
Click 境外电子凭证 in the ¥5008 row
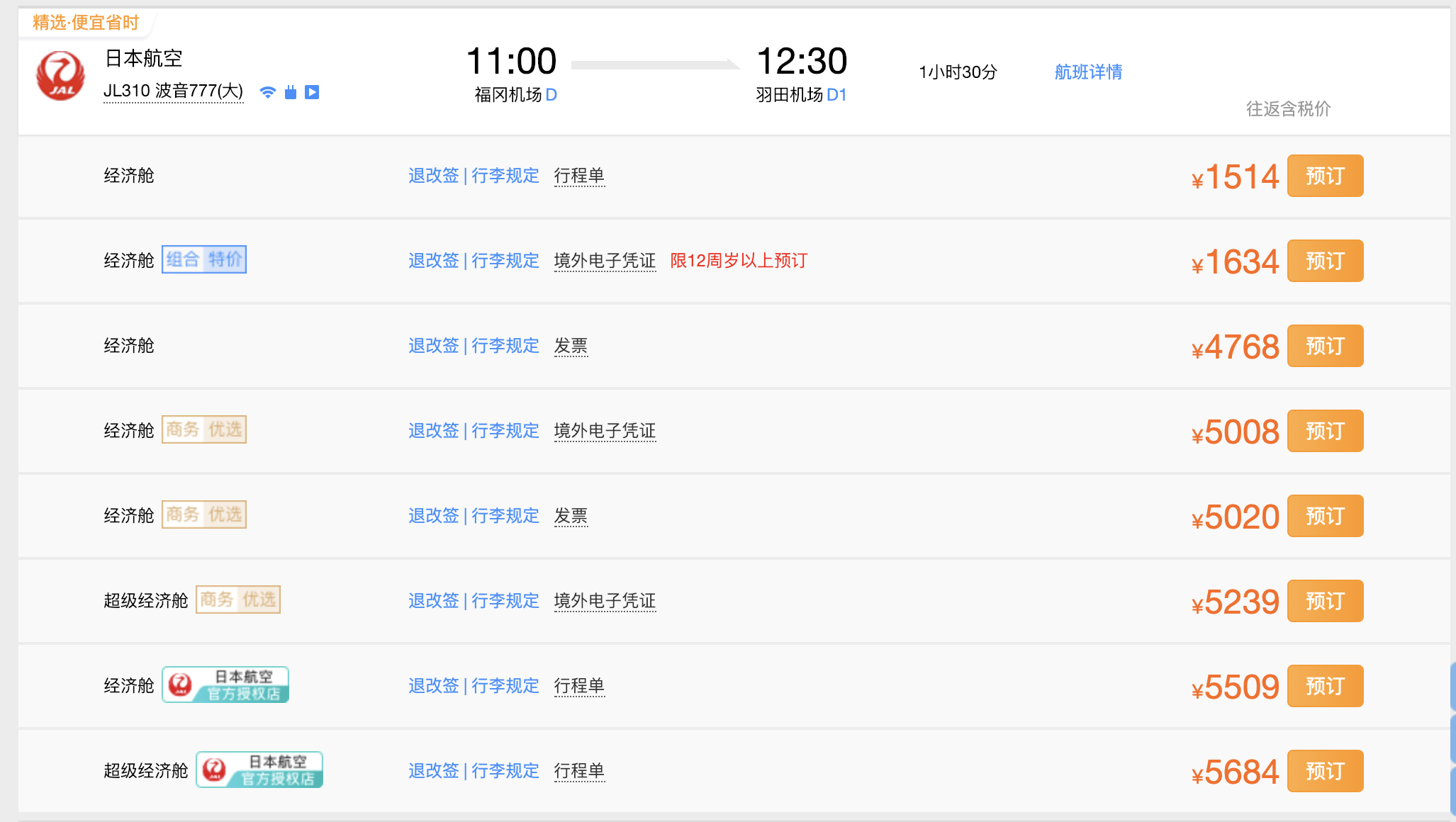pos(605,431)
